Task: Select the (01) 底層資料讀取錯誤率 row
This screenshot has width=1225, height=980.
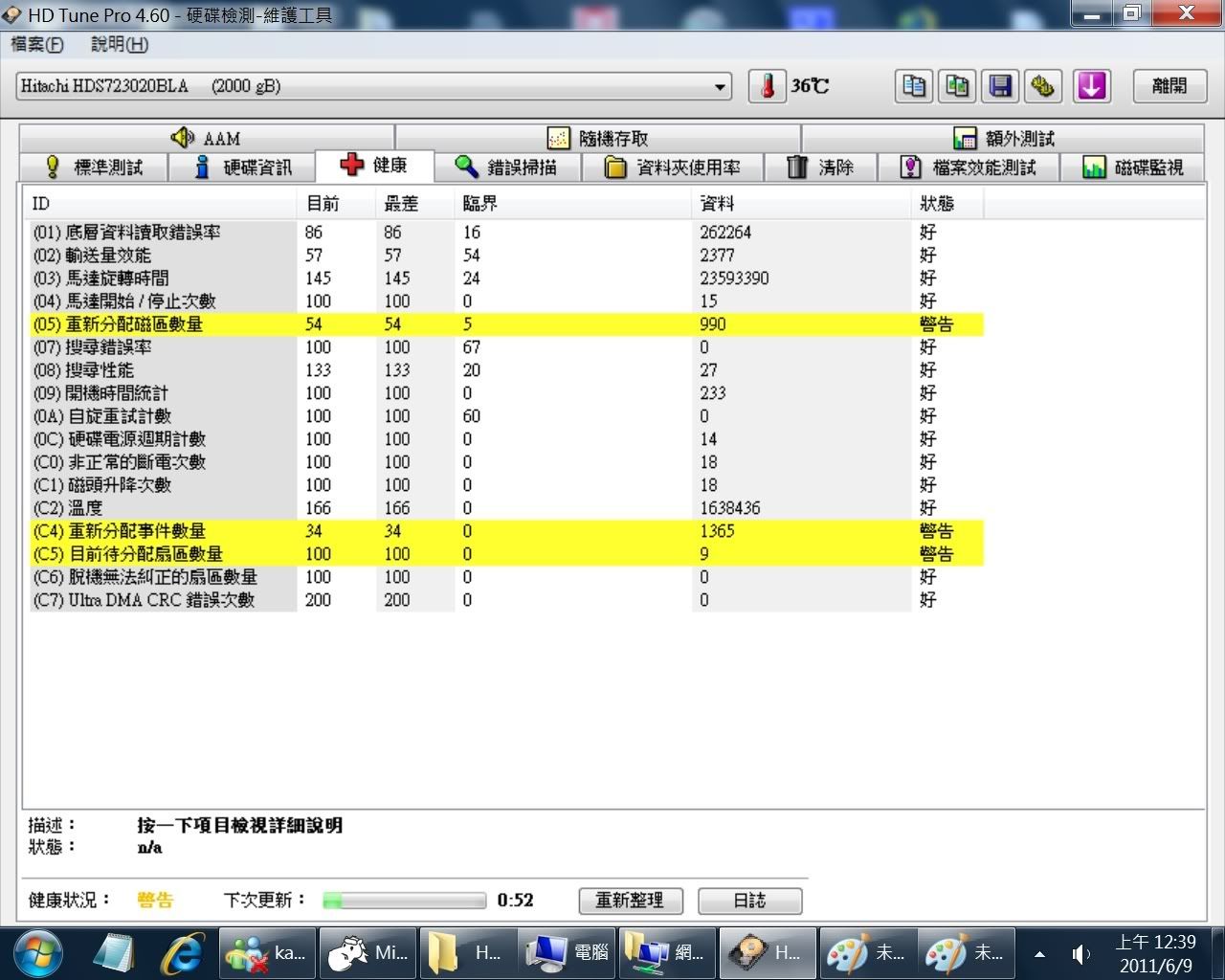Action: [505, 233]
